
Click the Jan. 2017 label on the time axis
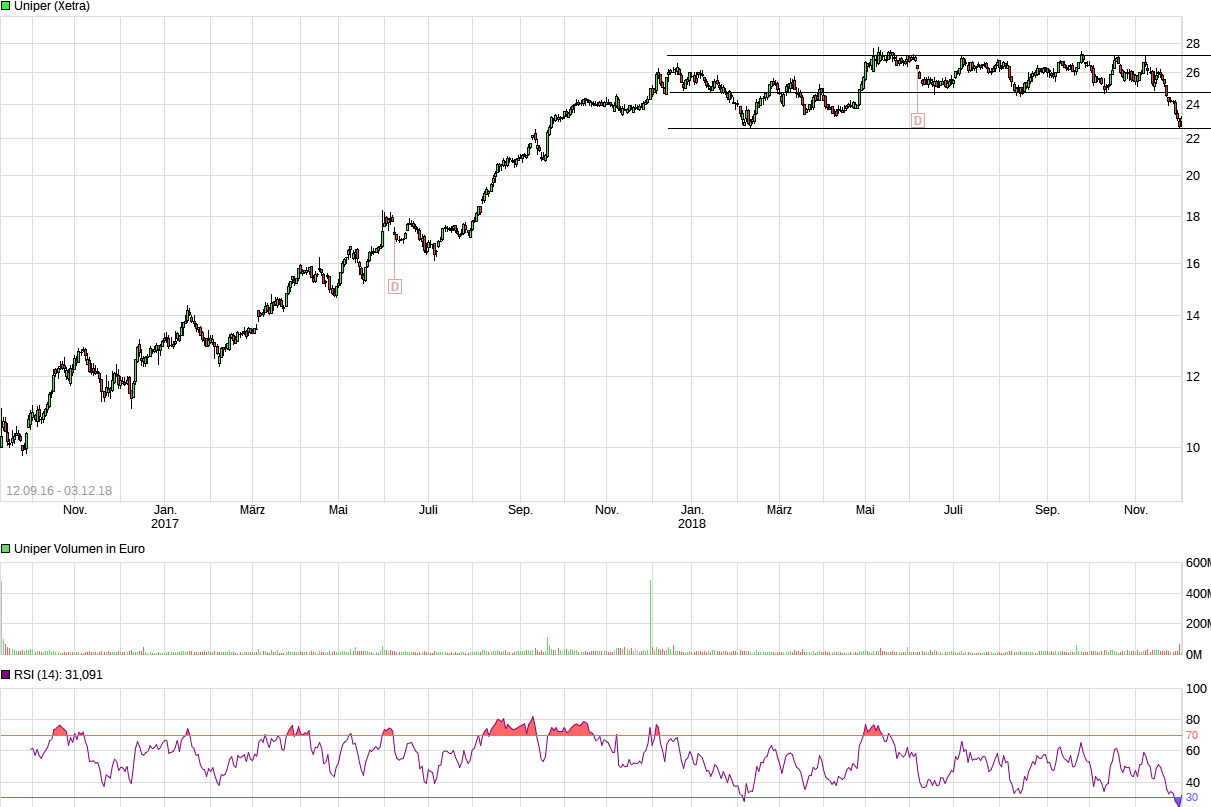pos(165,517)
